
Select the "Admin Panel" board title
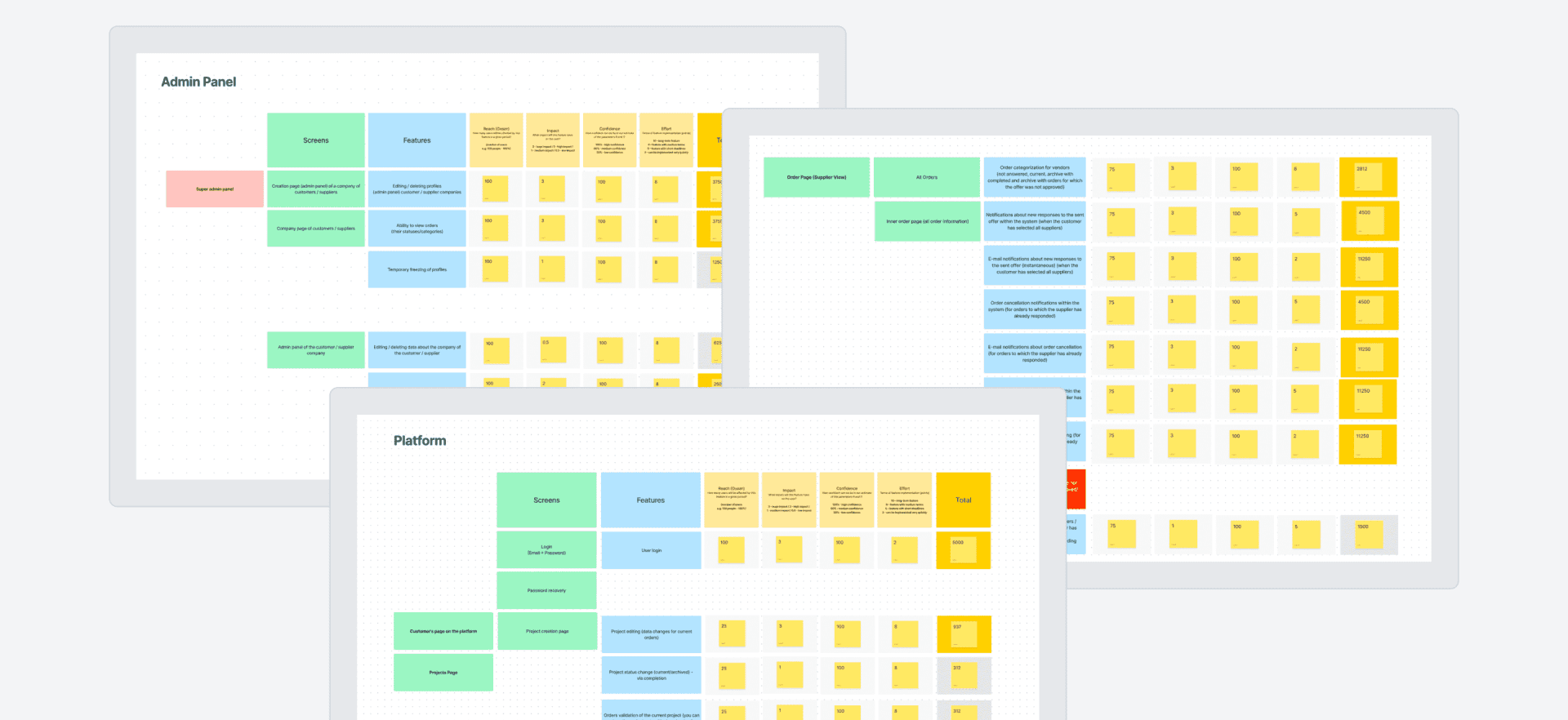(198, 82)
